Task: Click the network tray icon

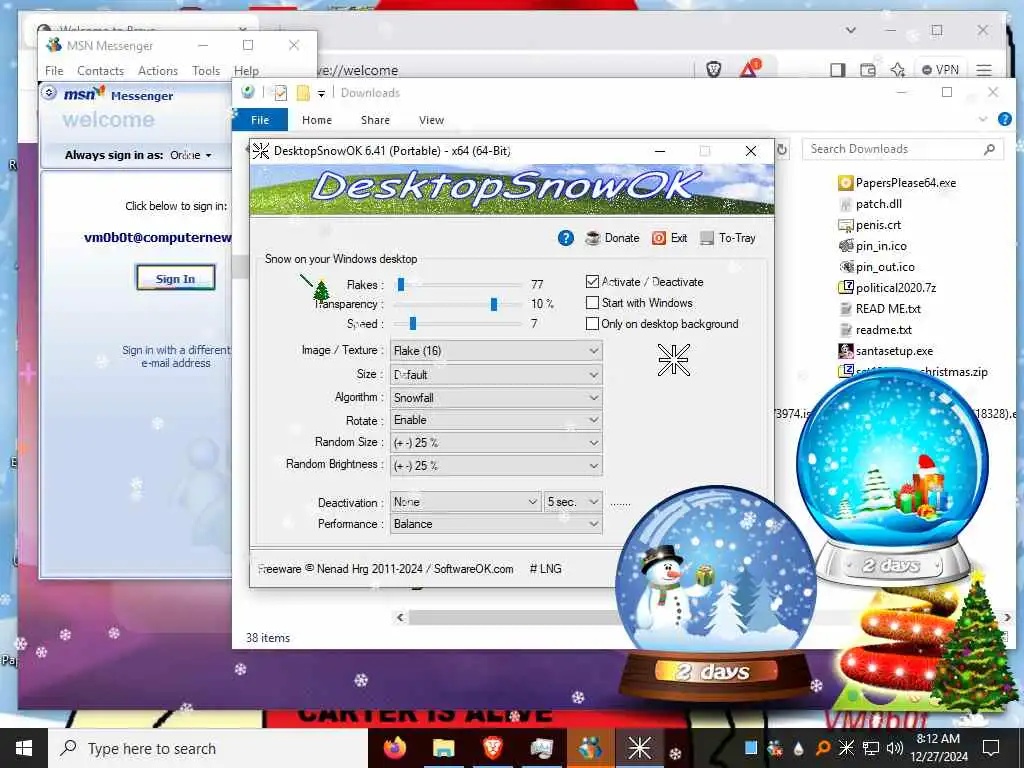Action: 870,748
